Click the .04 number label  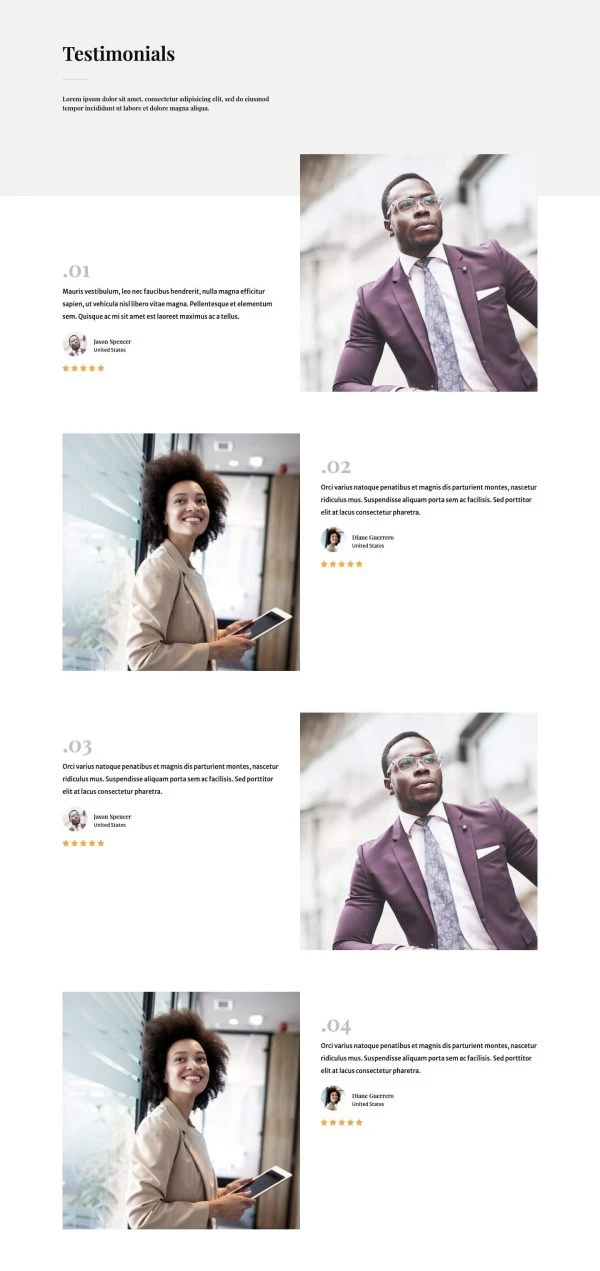tap(336, 1026)
